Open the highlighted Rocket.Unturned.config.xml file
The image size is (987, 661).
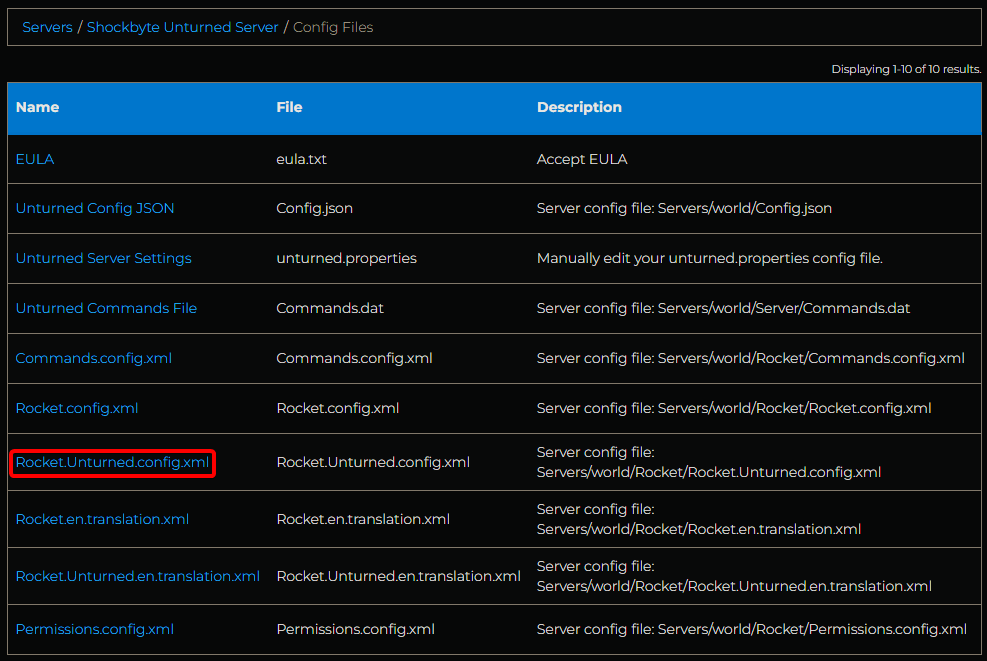coord(111,462)
